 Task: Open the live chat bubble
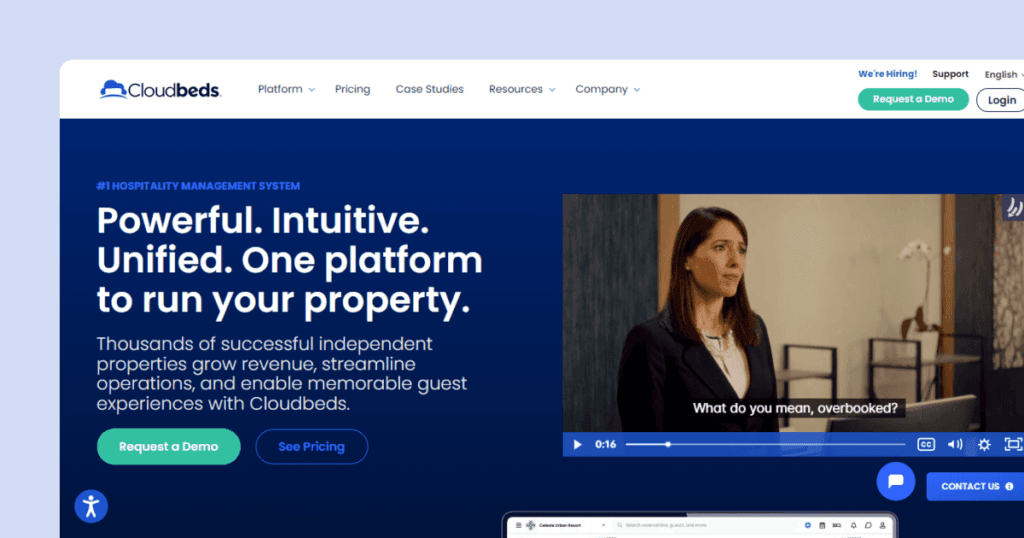(x=896, y=481)
